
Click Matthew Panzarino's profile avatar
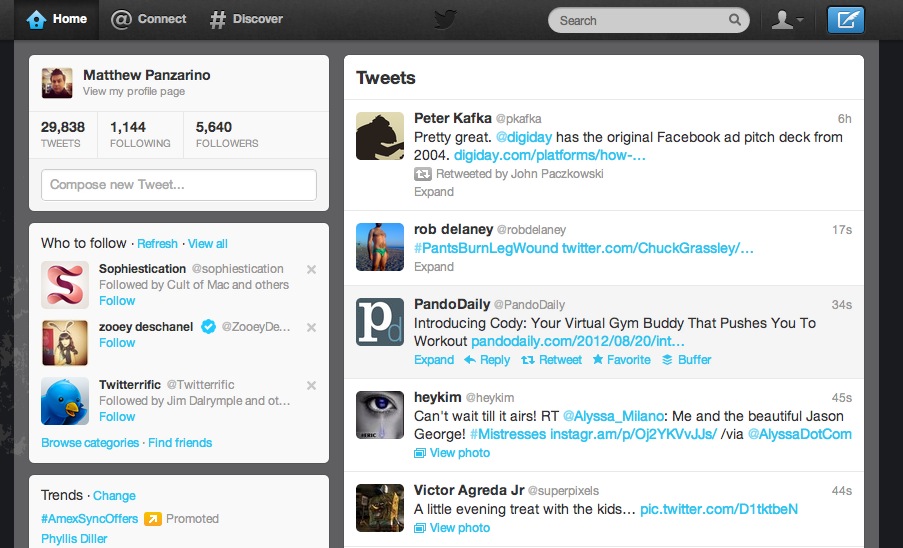[x=57, y=83]
